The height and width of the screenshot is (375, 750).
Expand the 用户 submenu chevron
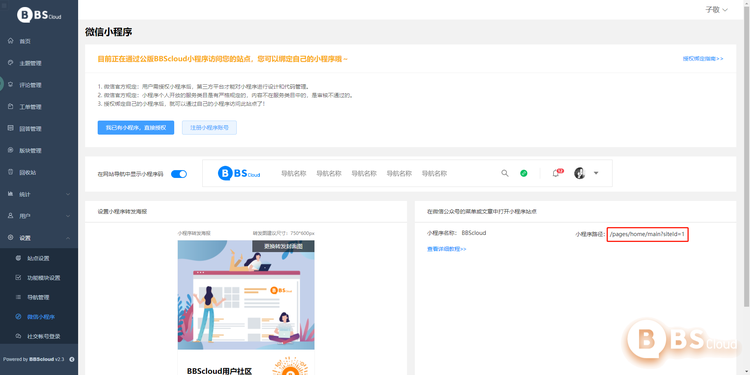pyautogui.click(x=68, y=216)
